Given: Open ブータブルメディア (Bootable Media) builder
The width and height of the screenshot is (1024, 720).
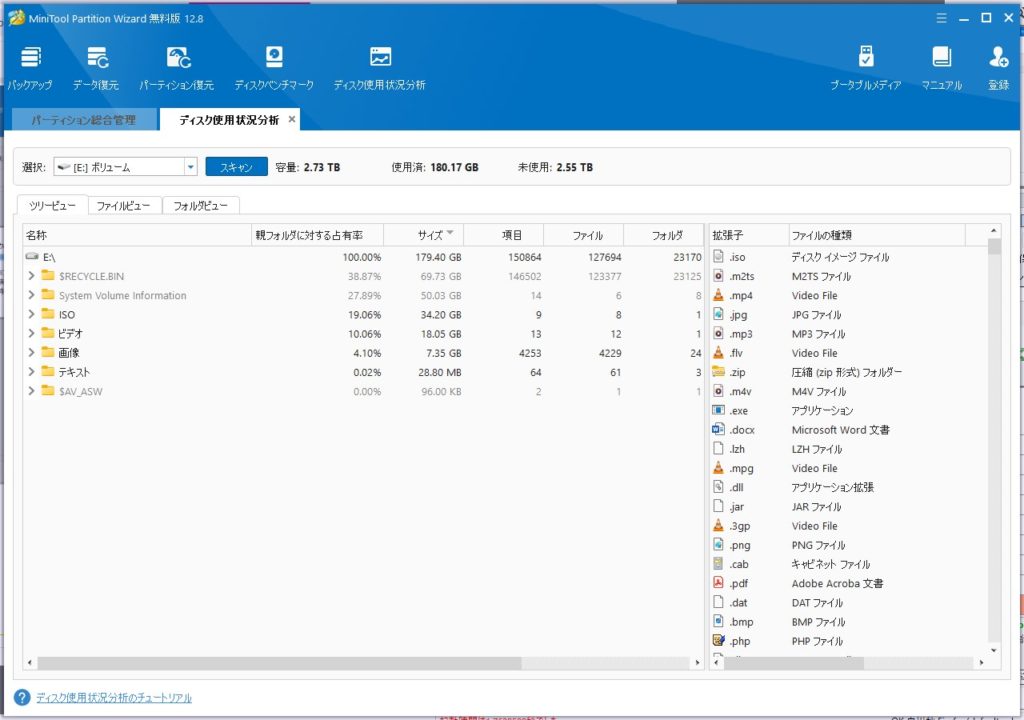Looking at the screenshot, I should [x=865, y=67].
